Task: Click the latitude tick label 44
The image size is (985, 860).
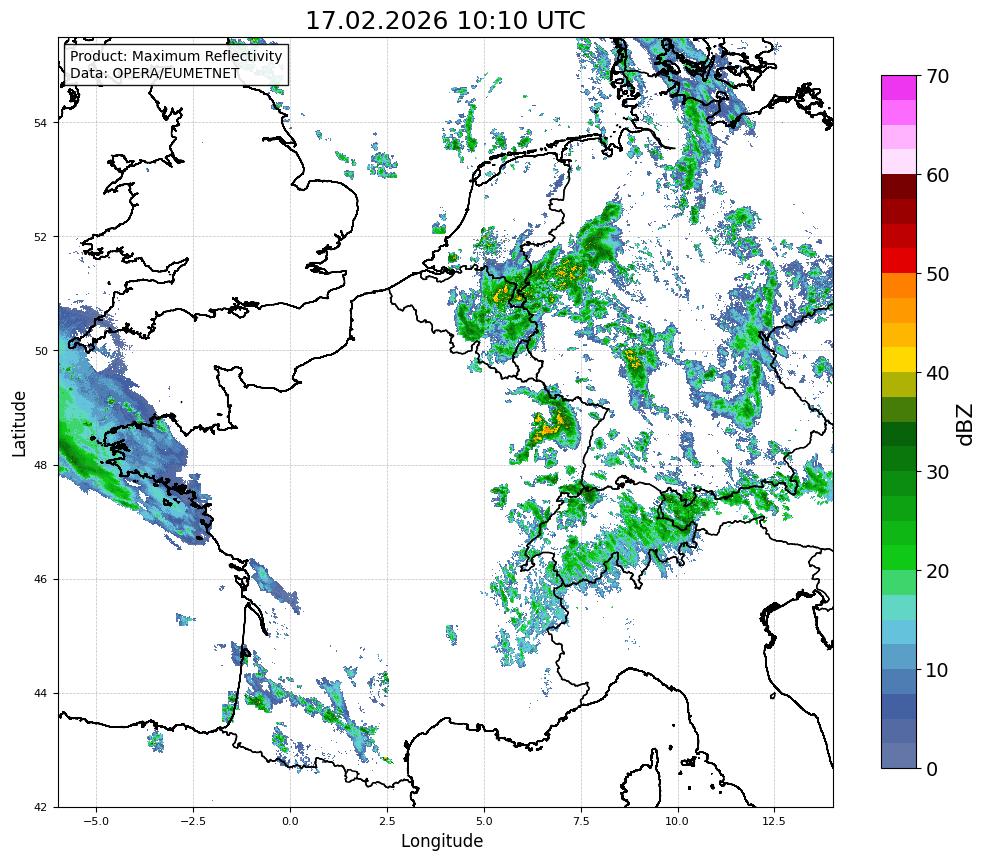Action: coord(40,694)
